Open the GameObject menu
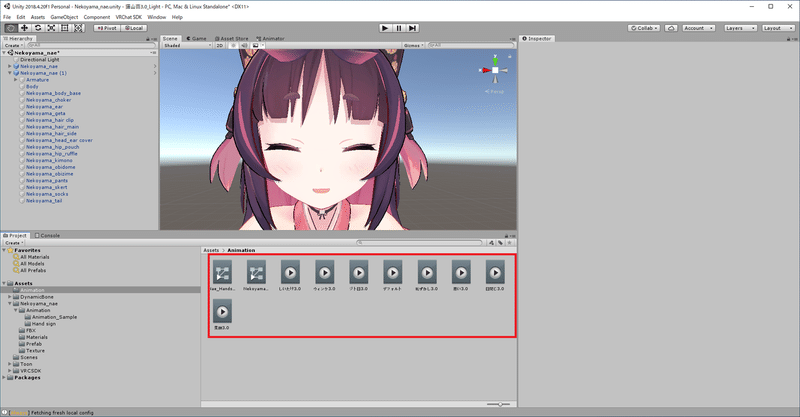This screenshot has height=417, width=800. (x=64, y=17)
